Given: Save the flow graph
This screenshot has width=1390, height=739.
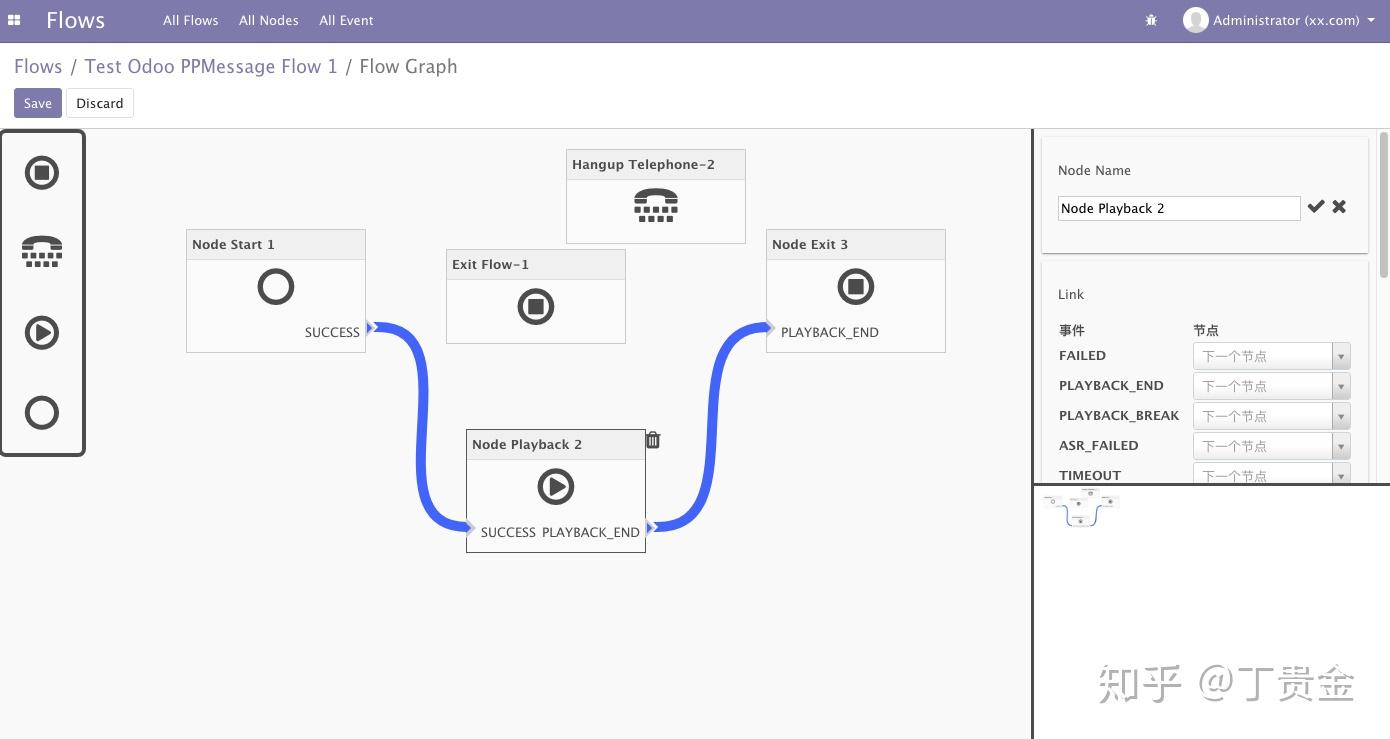Looking at the screenshot, I should pos(38,103).
